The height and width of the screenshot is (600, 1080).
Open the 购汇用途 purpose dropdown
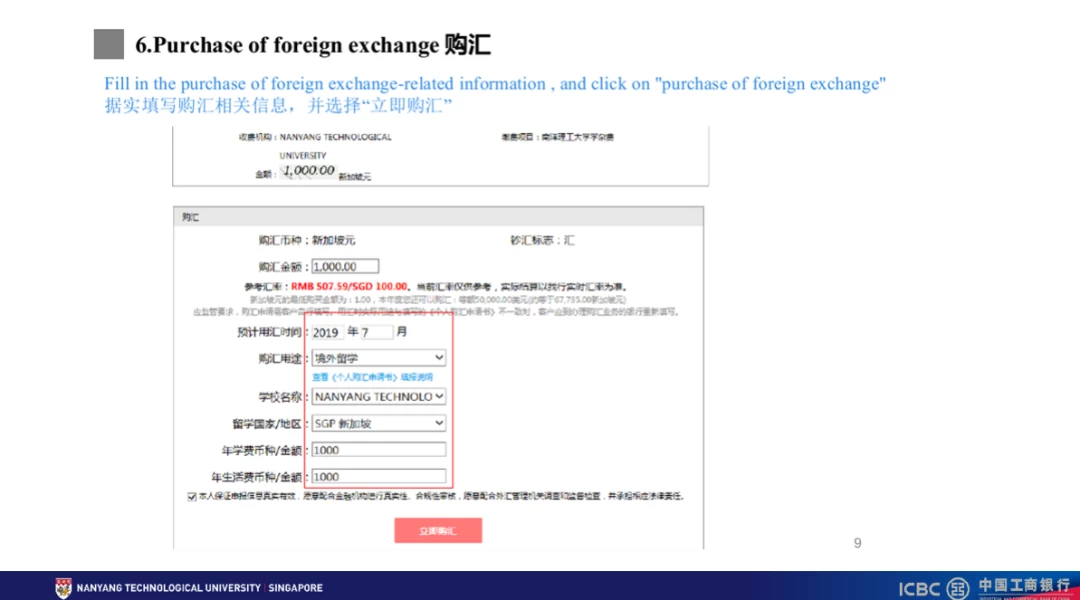(379, 358)
